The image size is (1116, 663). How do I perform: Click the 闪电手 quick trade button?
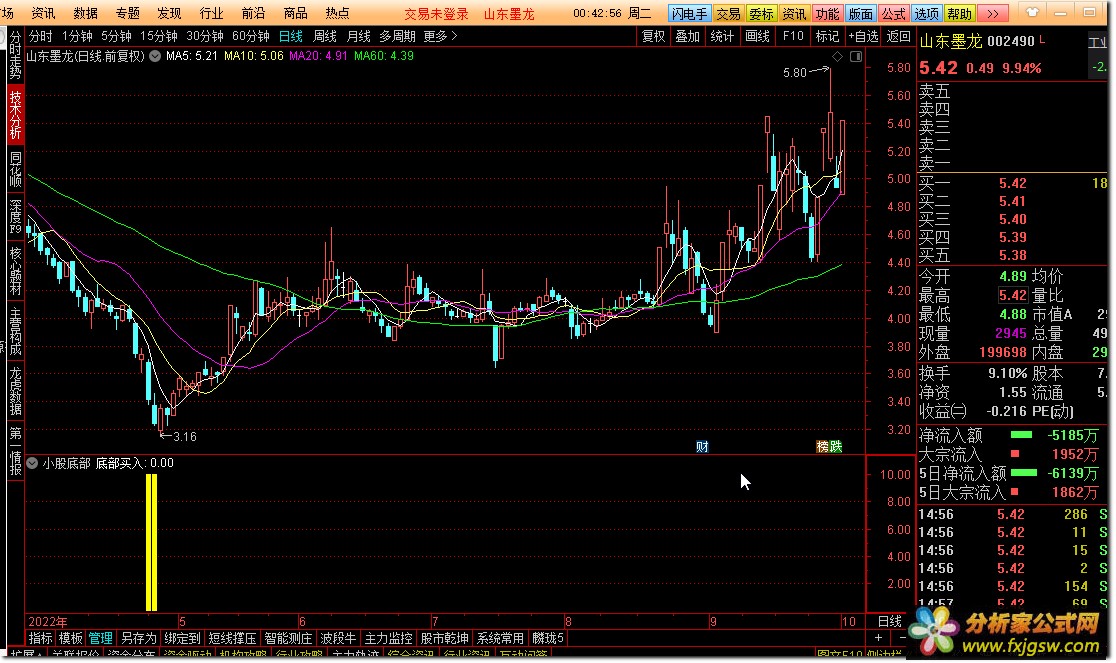click(x=689, y=14)
